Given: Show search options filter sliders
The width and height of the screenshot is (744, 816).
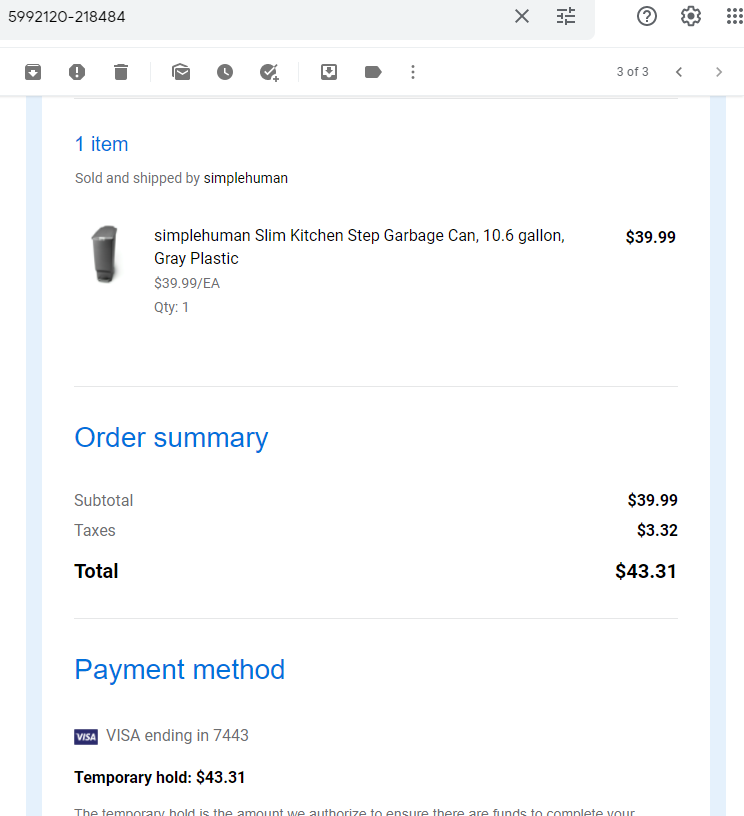Looking at the screenshot, I should (x=566, y=16).
